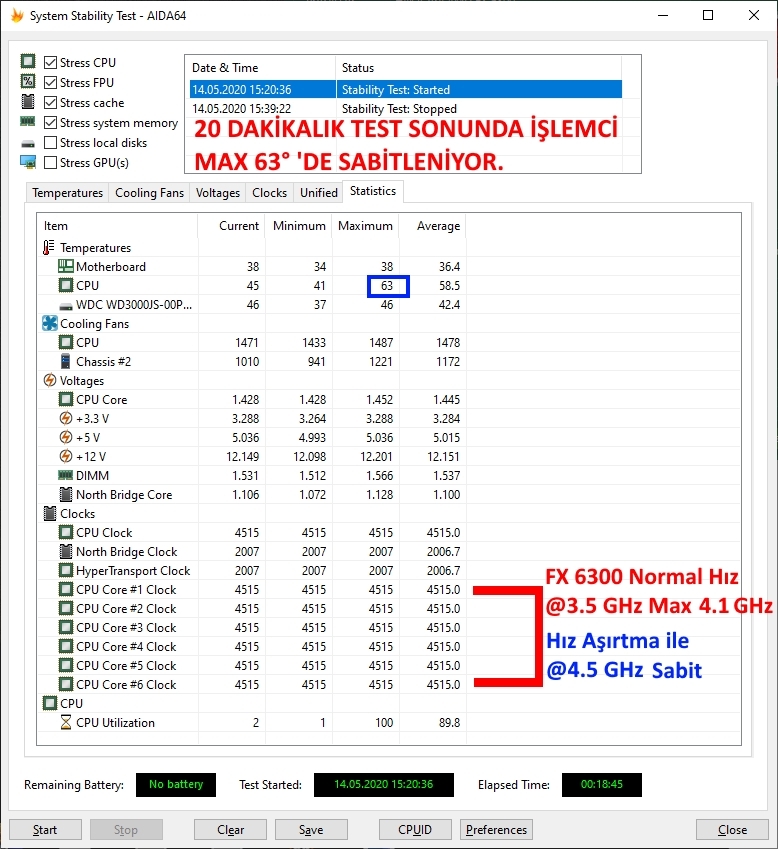Image resolution: width=778 pixels, height=849 pixels.
Task: Click the Date & Time log column header
Action: click(262, 68)
